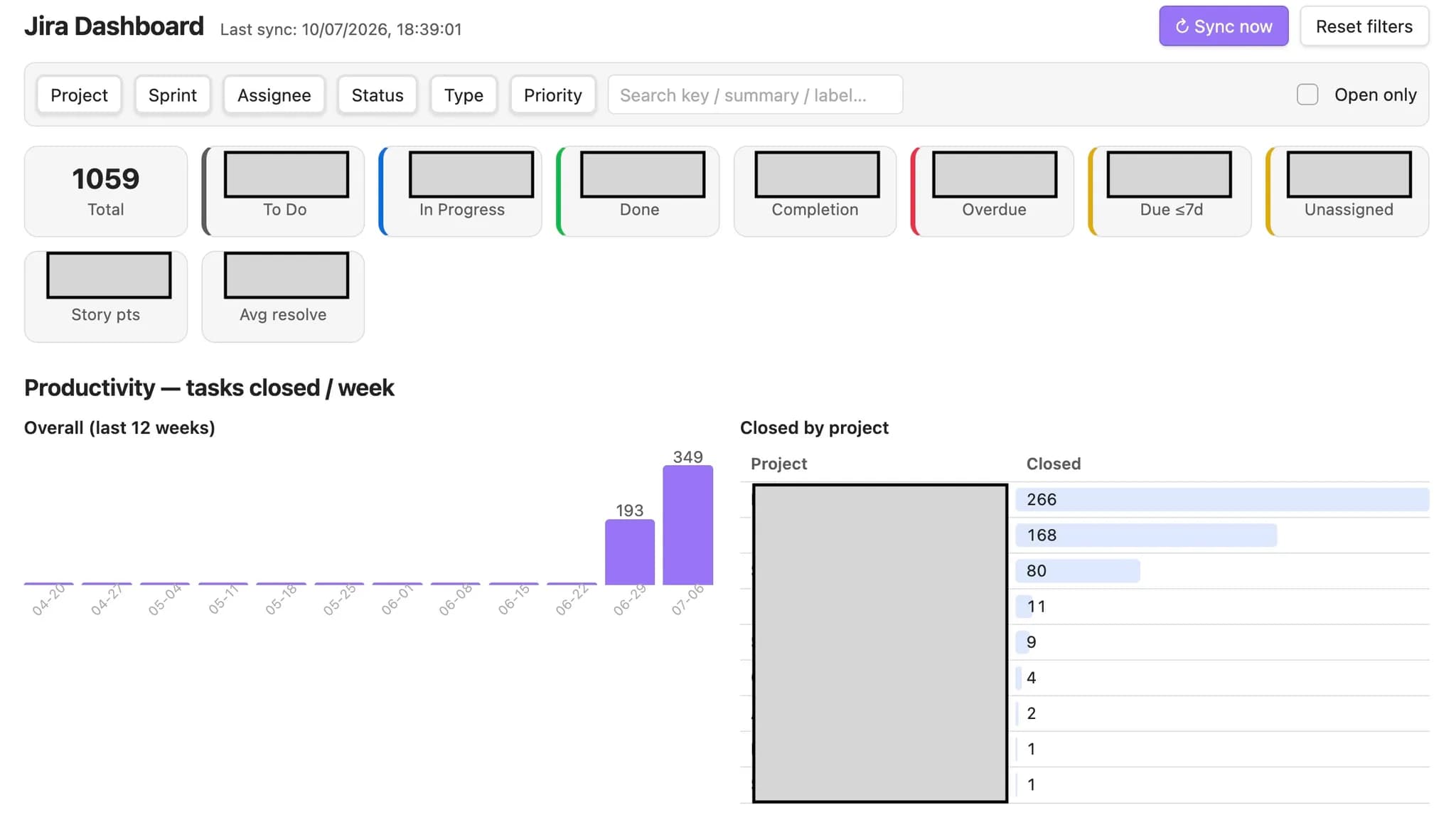
Task: Select the Total 1059 card
Action: [x=106, y=191]
